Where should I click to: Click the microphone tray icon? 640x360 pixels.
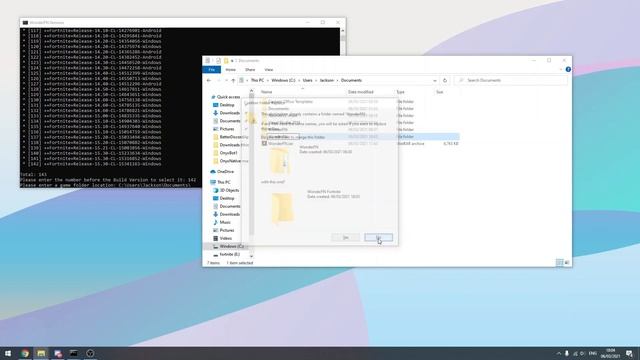(x=567, y=353)
